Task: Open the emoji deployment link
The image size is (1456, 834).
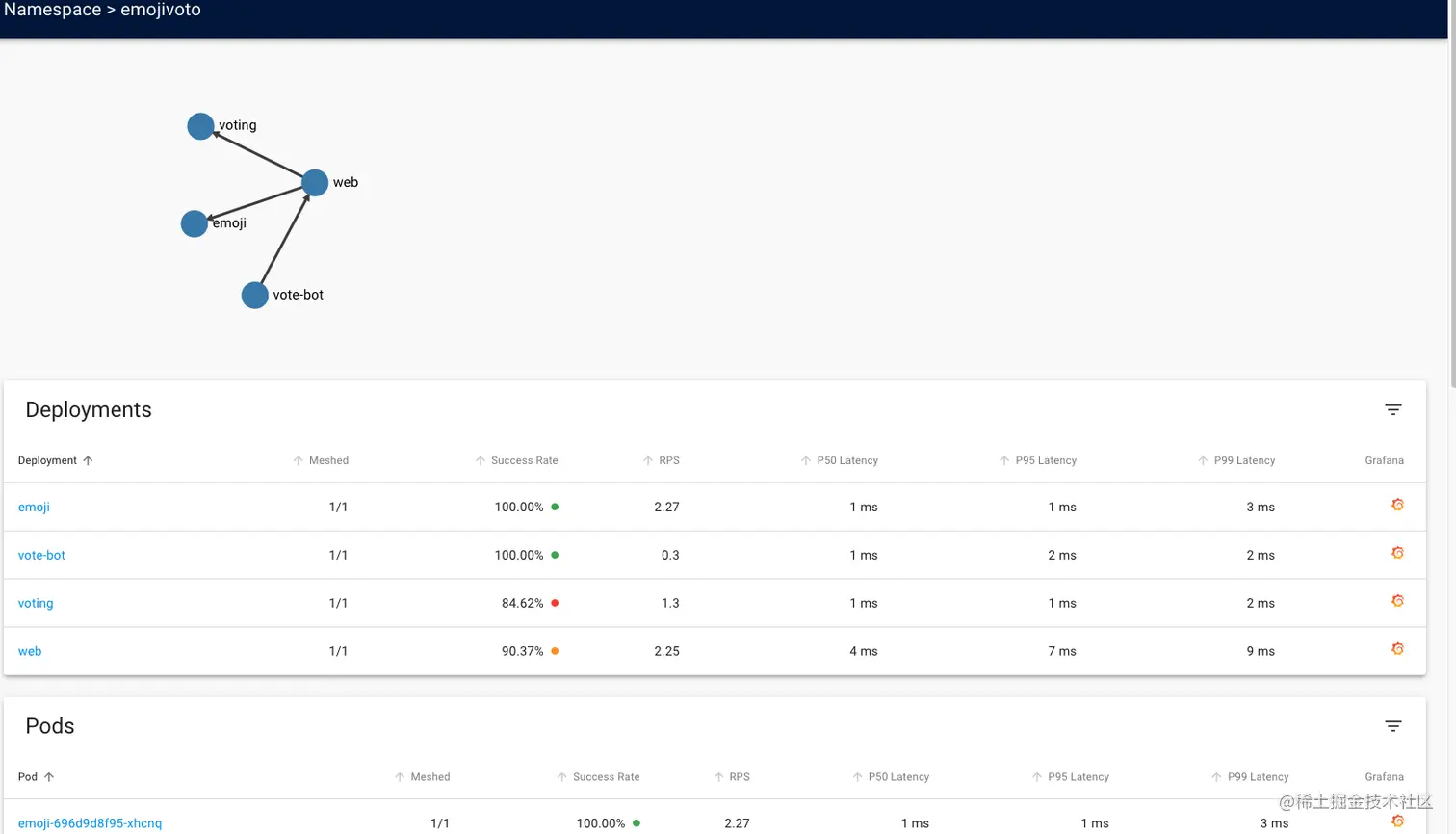Action: pos(34,507)
